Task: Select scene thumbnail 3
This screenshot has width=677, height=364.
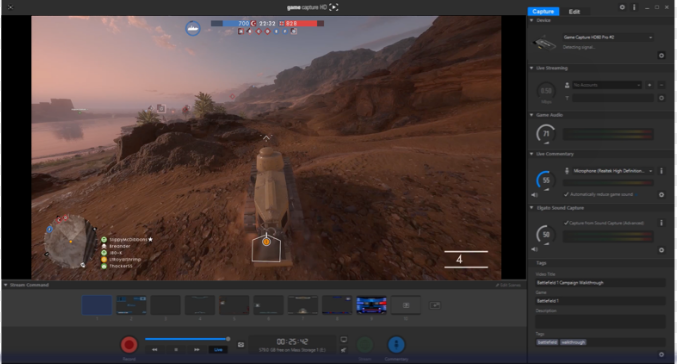Action: click(165, 305)
